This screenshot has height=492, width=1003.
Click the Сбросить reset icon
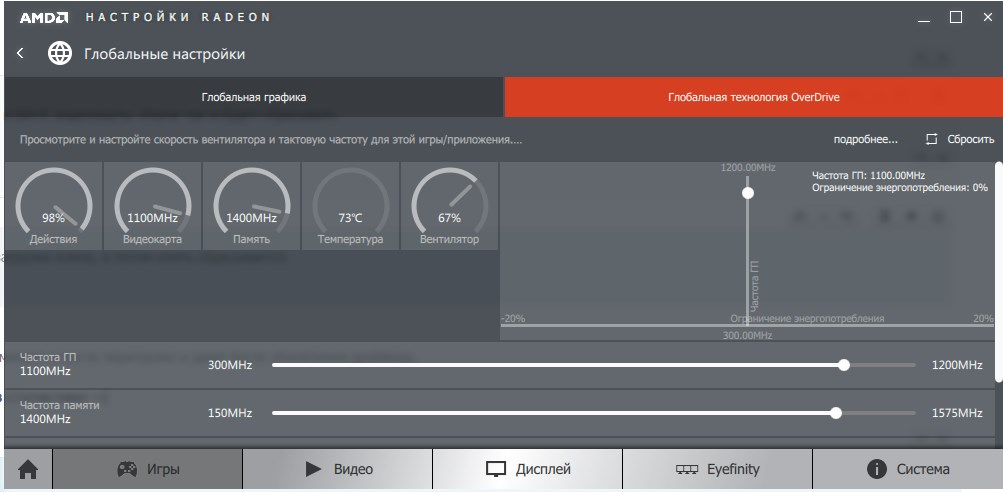point(932,139)
